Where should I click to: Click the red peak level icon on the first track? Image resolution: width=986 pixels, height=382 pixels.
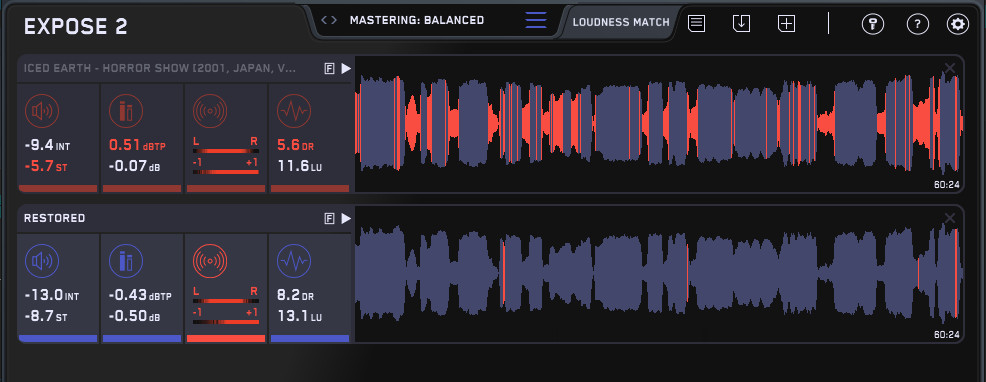(x=125, y=111)
